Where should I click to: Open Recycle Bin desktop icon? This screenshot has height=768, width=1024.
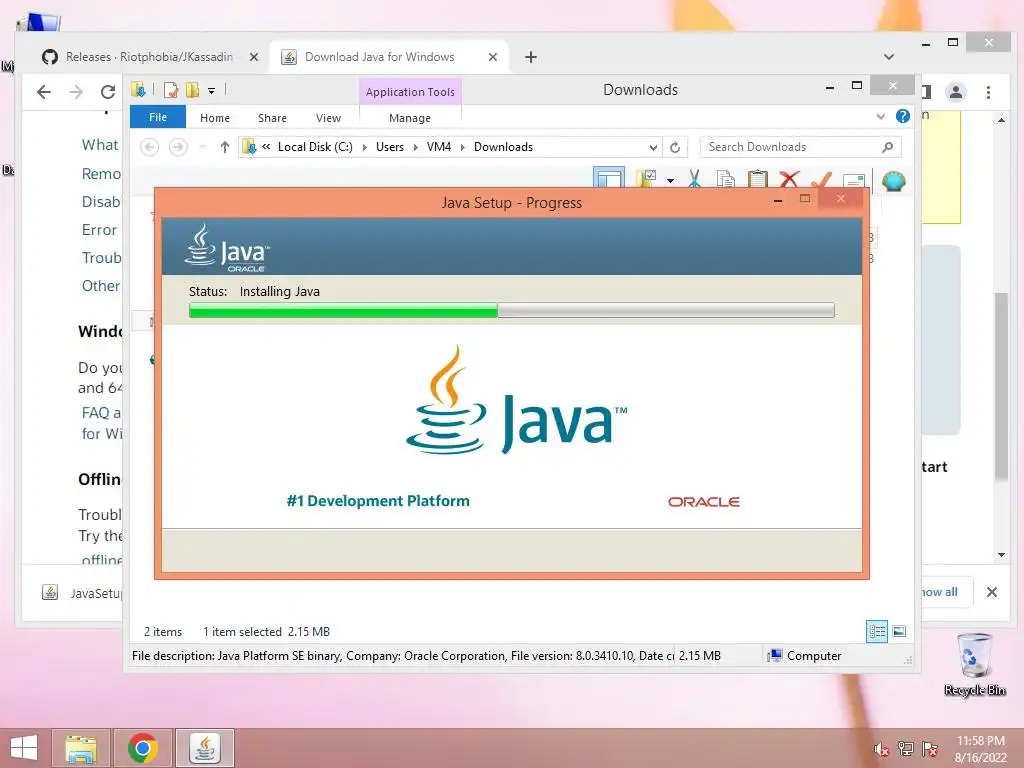pyautogui.click(x=974, y=664)
